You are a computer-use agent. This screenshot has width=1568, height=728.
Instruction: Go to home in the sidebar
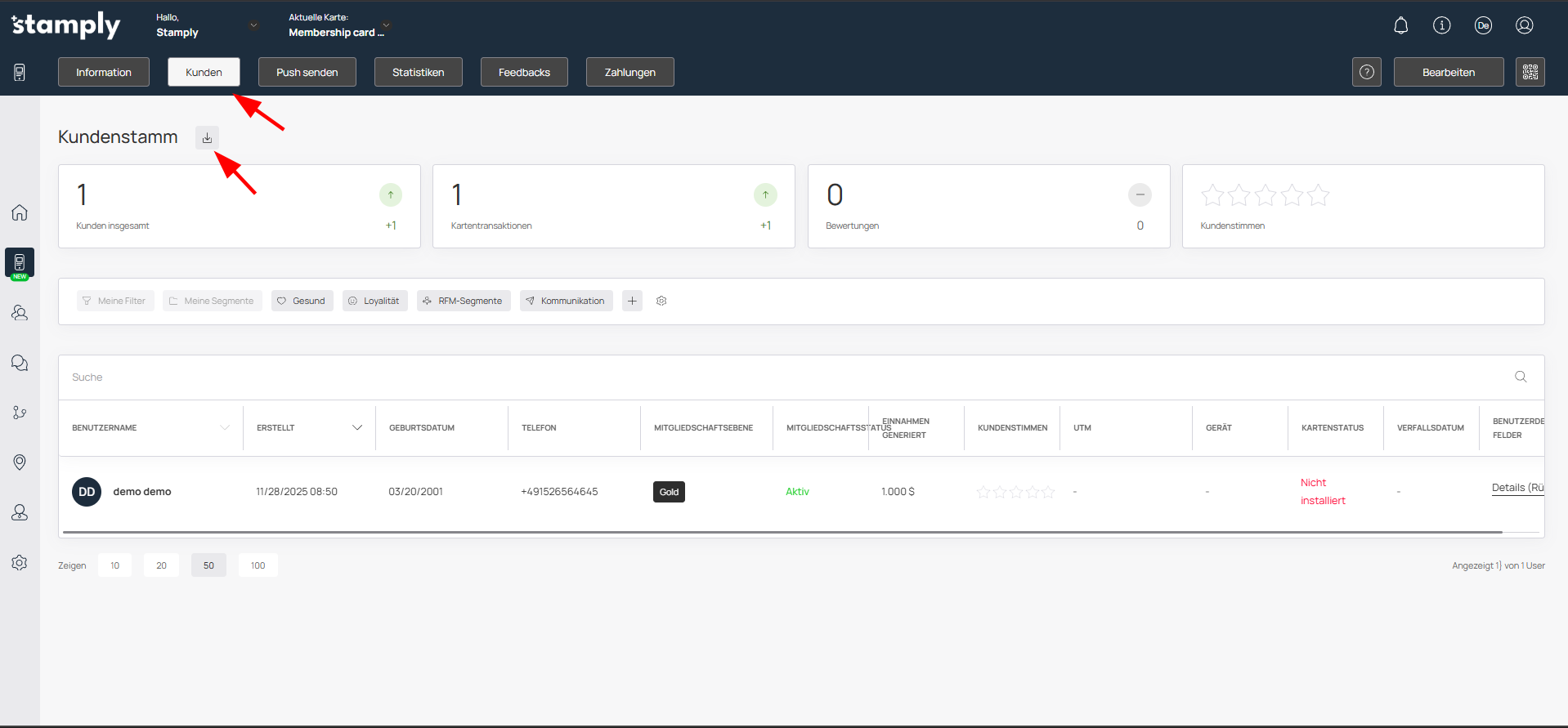[x=20, y=212]
